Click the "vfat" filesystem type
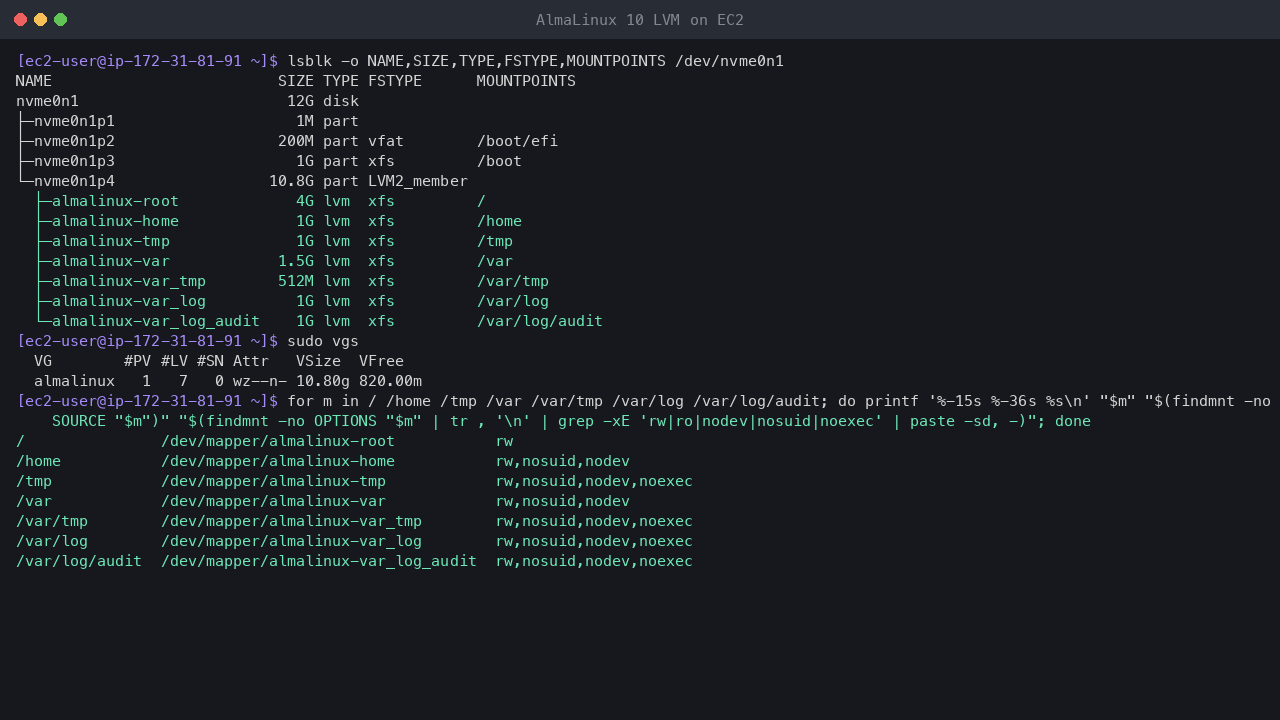Screen dimensions: 1280x720 [x=386, y=141]
